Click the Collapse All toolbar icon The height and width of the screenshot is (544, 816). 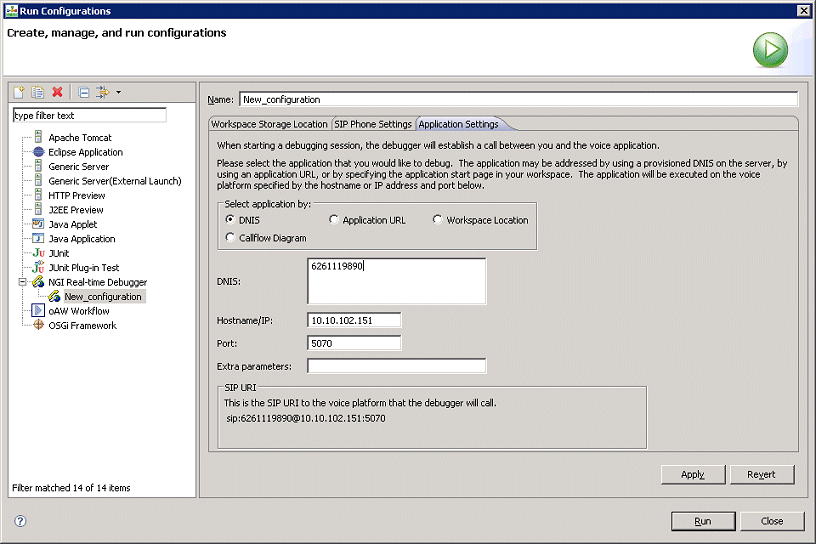point(83,92)
